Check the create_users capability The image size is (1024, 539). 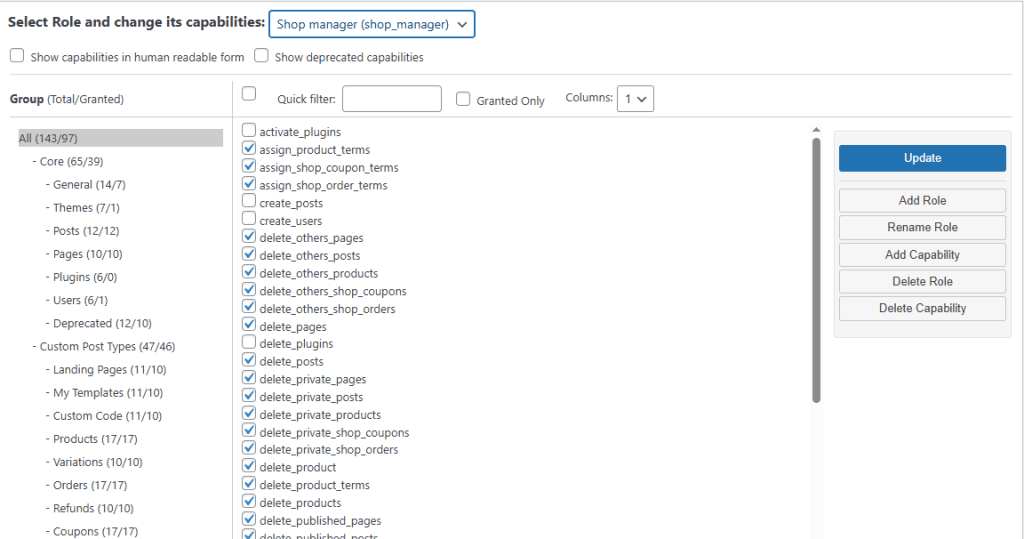point(249,218)
